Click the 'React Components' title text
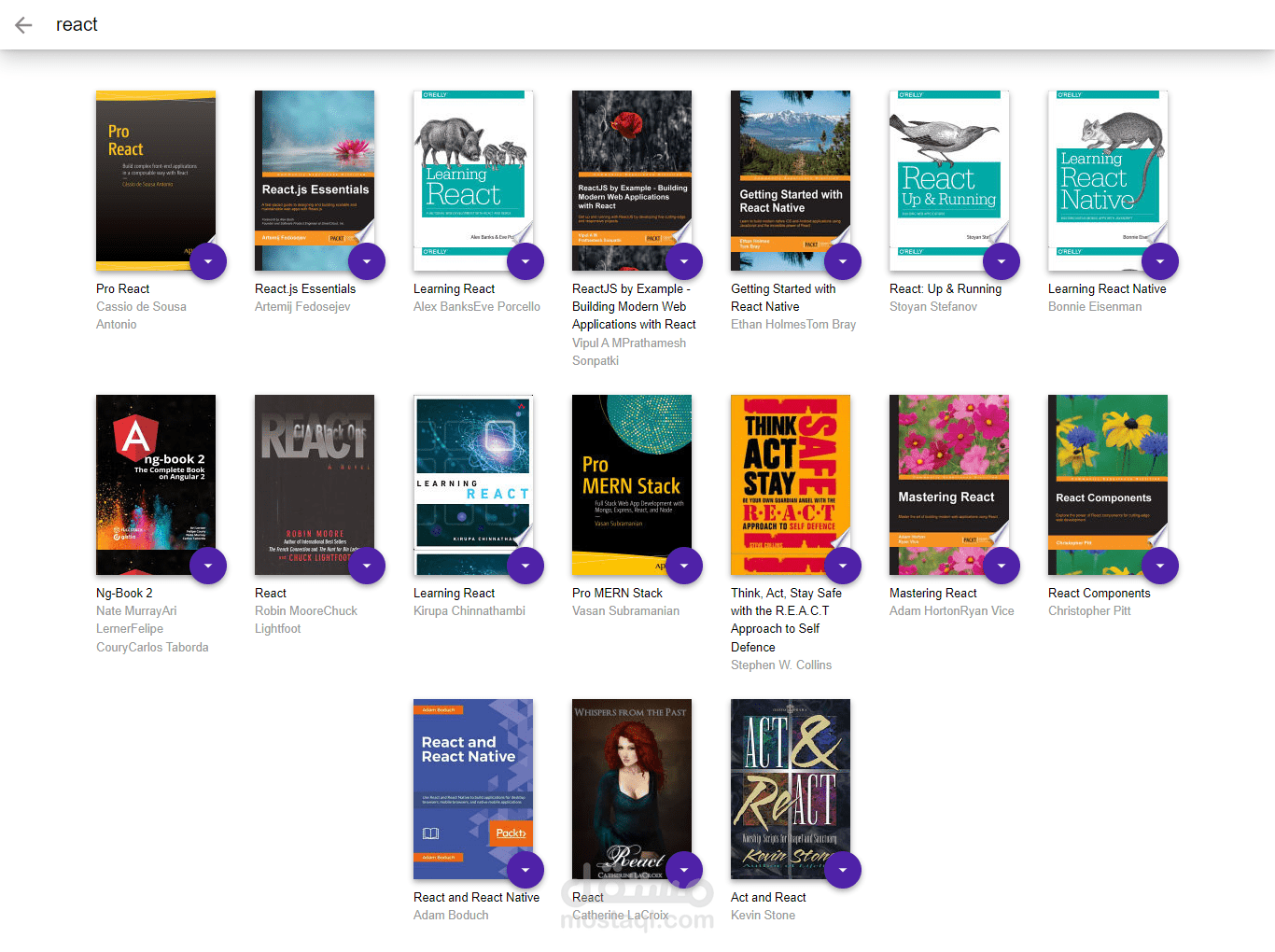Screen dimensions: 1275x952 click(x=1100, y=594)
